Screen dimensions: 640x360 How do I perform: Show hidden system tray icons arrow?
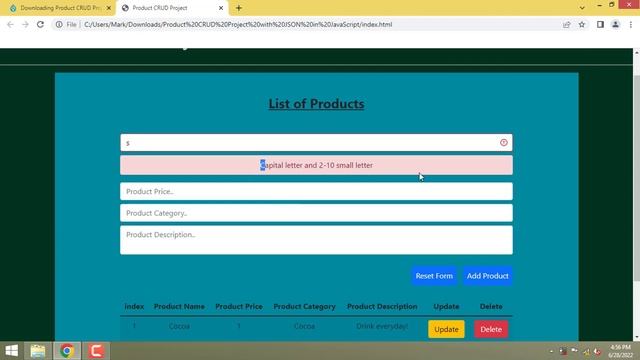pyautogui.click(x=551, y=351)
